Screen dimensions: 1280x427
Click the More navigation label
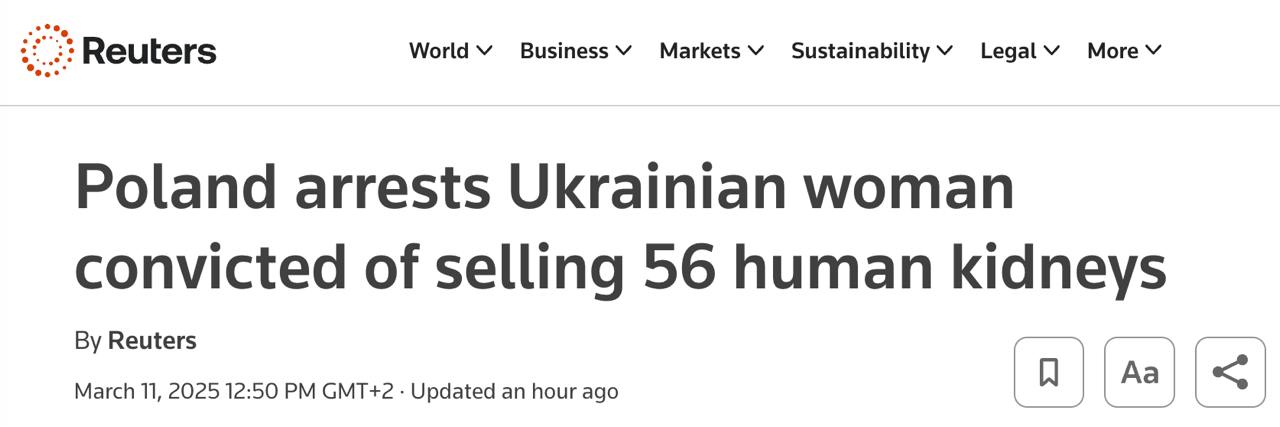tap(1112, 51)
